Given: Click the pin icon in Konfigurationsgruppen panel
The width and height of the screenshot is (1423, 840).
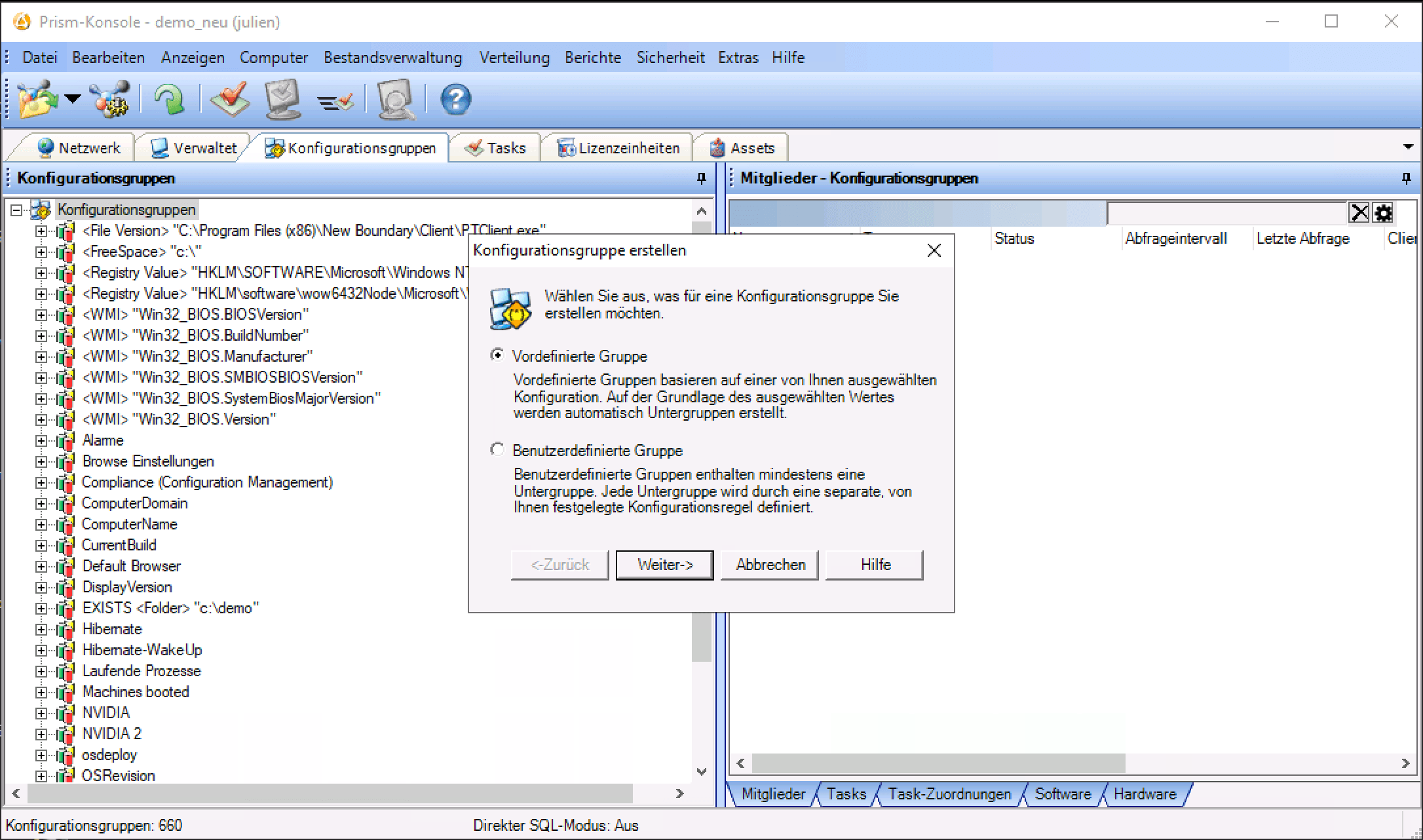Looking at the screenshot, I should point(701,178).
